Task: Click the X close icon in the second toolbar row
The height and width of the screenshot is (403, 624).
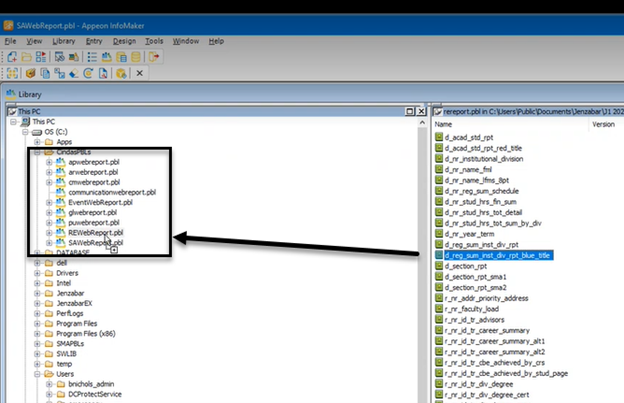Action: (139, 73)
